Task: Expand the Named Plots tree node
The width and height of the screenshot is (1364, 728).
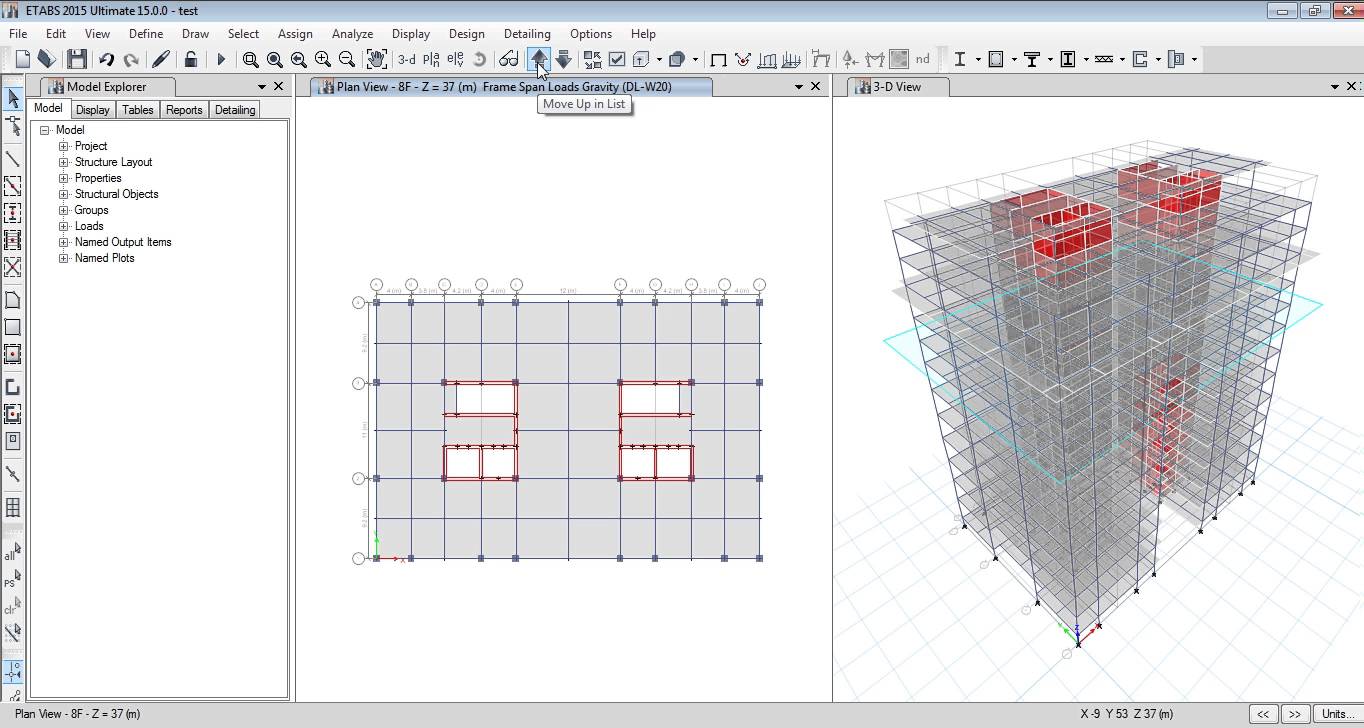Action: click(x=64, y=258)
